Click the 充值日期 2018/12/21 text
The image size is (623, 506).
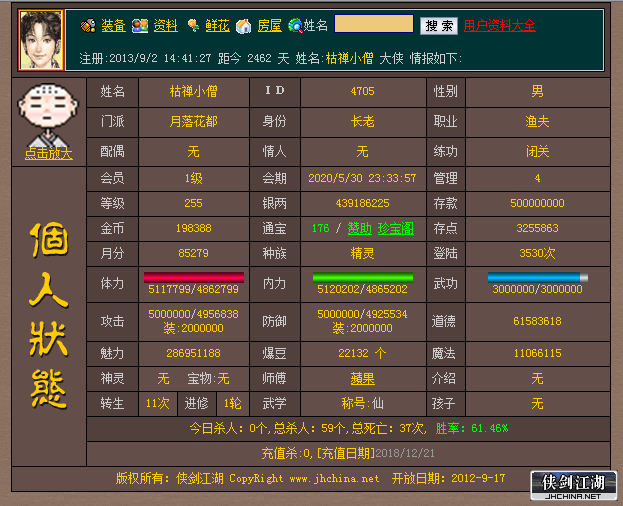(x=376, y=454)
